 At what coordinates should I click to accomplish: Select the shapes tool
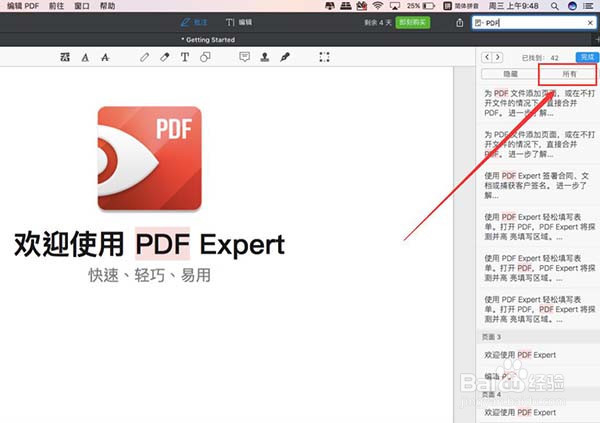205,57
